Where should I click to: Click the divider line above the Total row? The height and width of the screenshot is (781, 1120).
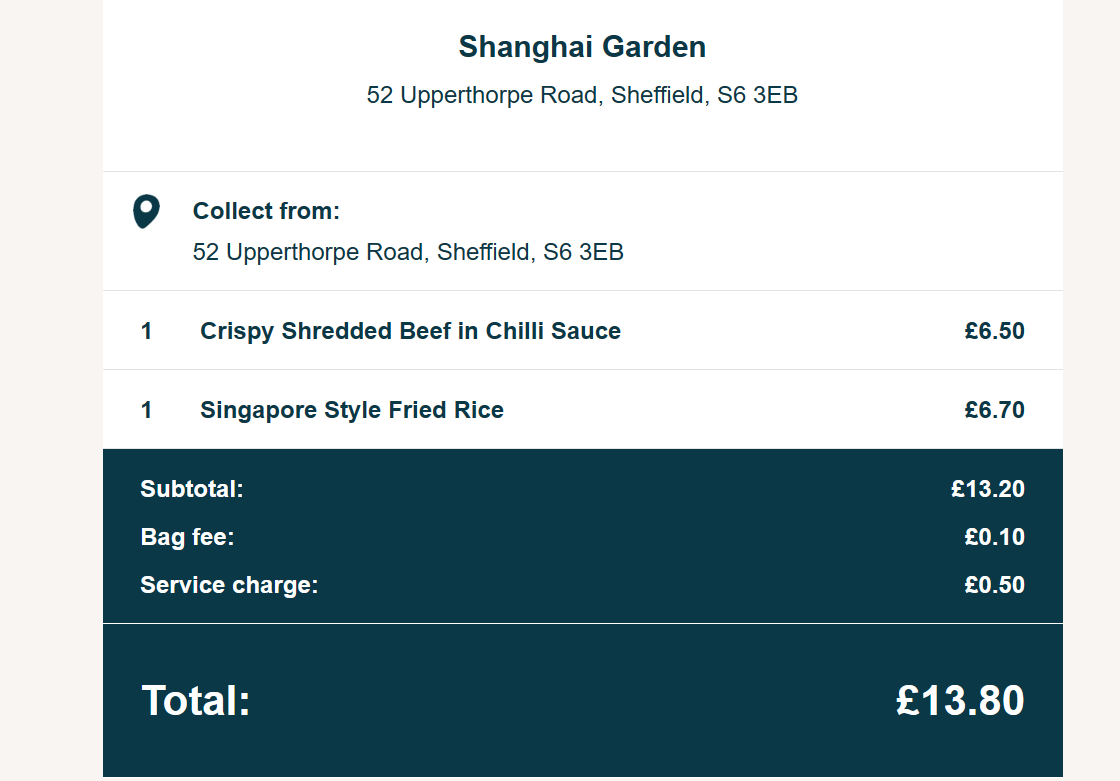(x=582, y=623)
